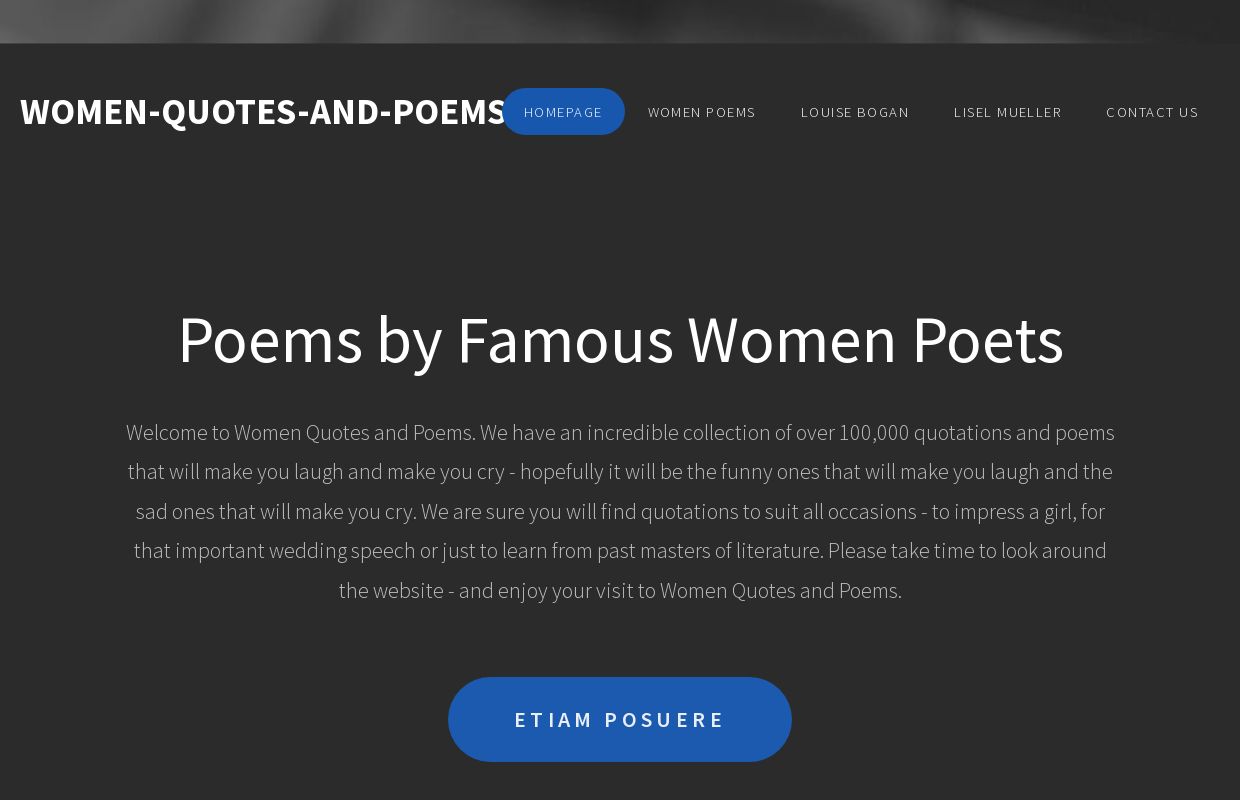
Task: Go to the contact page link
Action: 1152,112
